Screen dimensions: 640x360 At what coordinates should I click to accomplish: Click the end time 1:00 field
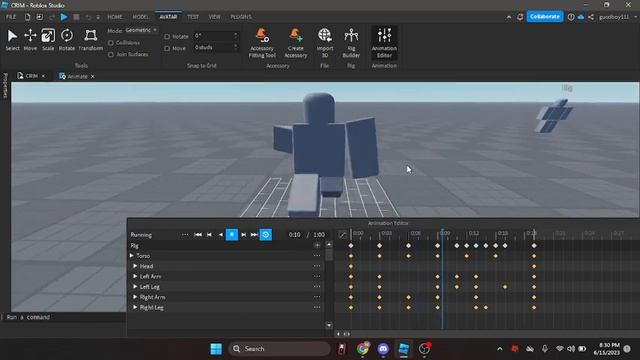(319, 235)
